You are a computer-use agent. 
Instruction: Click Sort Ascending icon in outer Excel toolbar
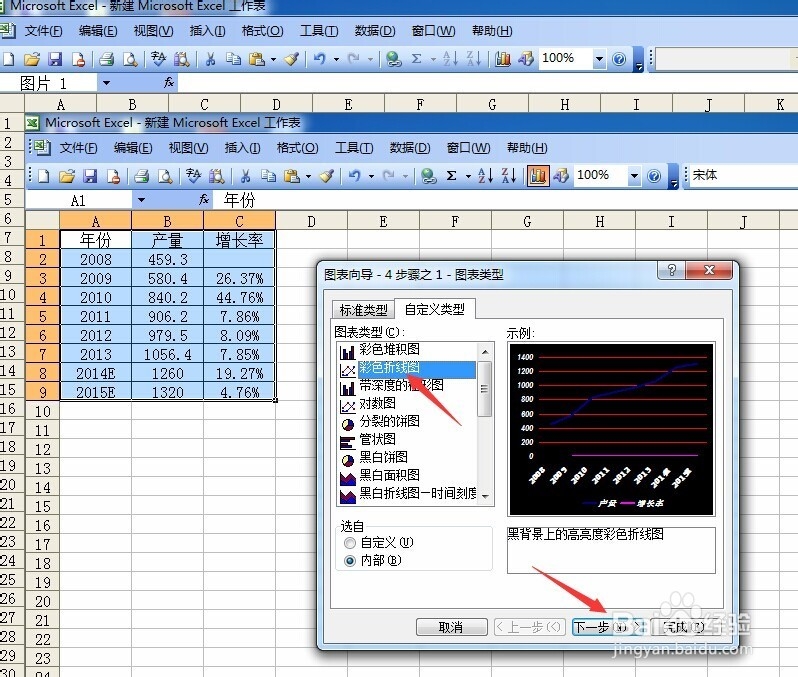tap(450, 59)
